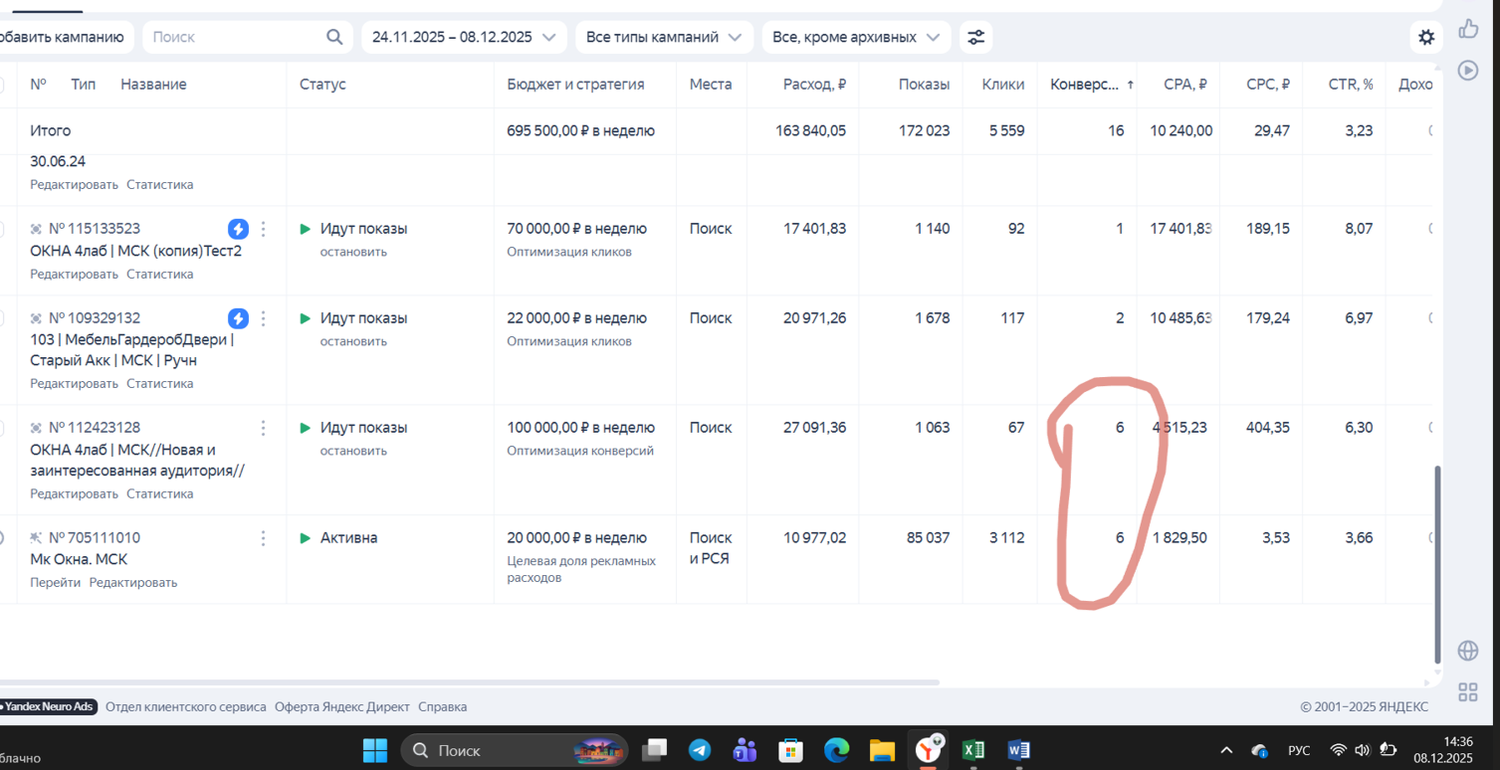Sort by the Показы column header

coord(924,85)
